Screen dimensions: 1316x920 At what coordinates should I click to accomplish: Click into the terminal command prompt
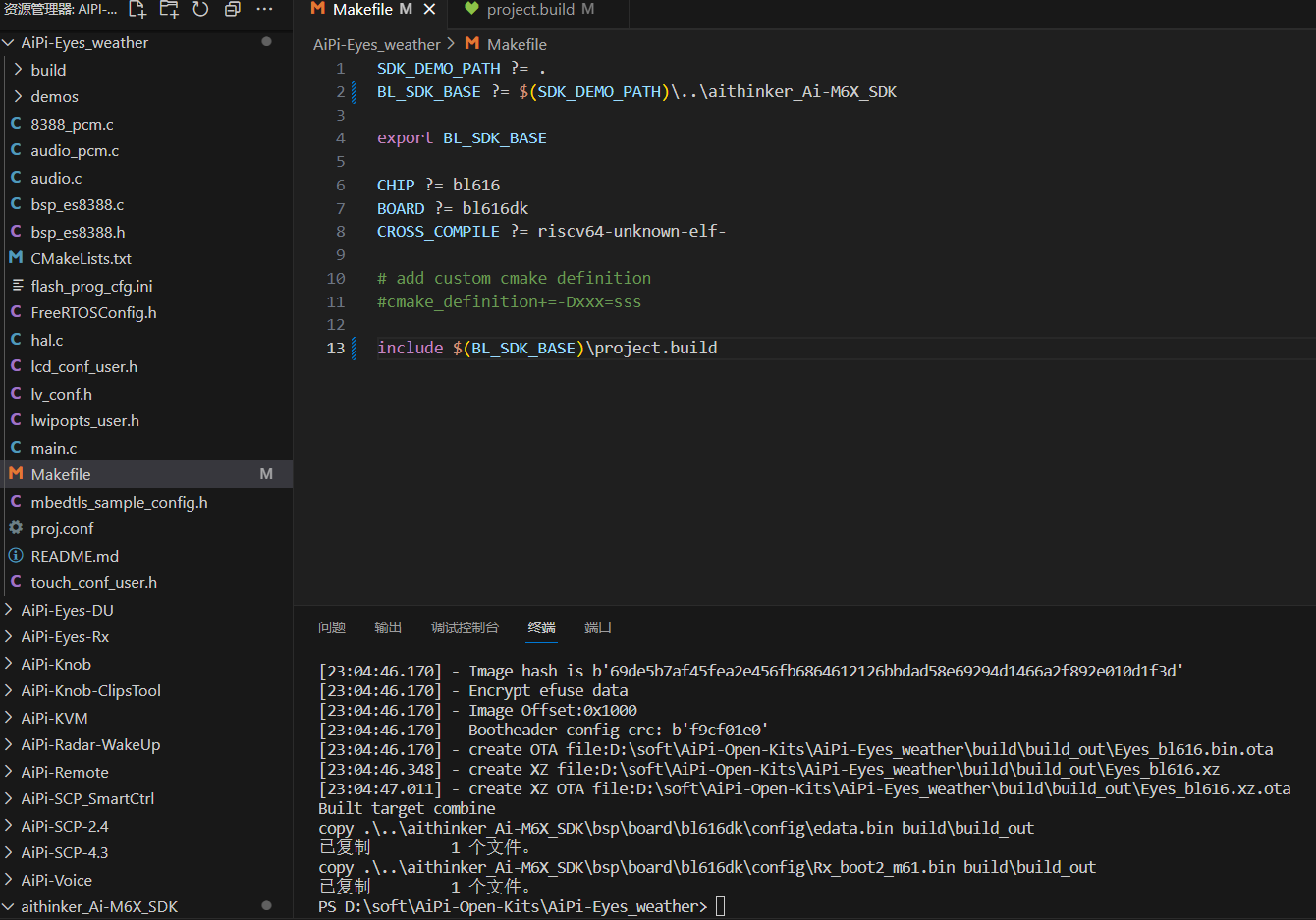(x=720, y=906)
